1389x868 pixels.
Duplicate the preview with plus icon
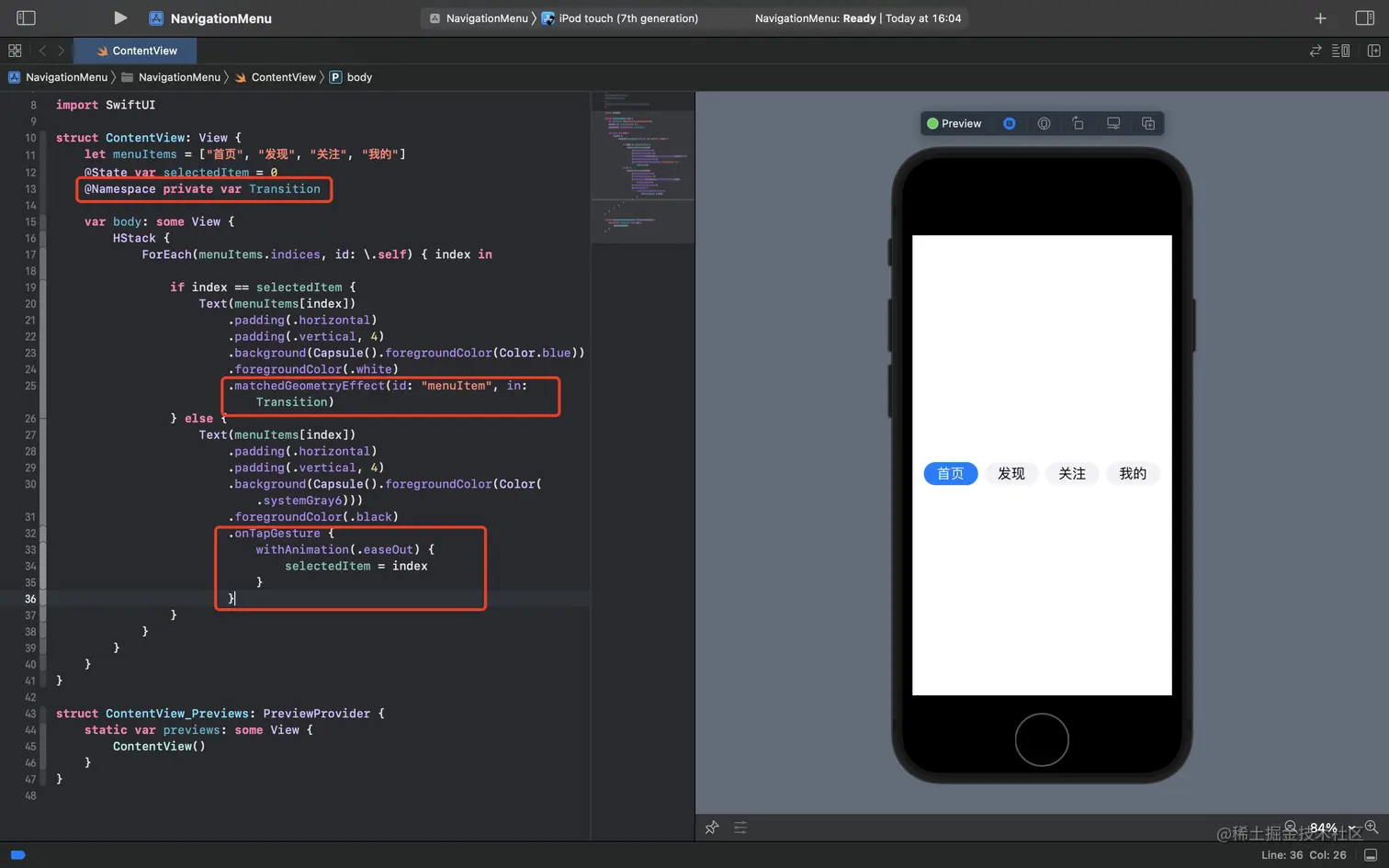point(1148,123)
